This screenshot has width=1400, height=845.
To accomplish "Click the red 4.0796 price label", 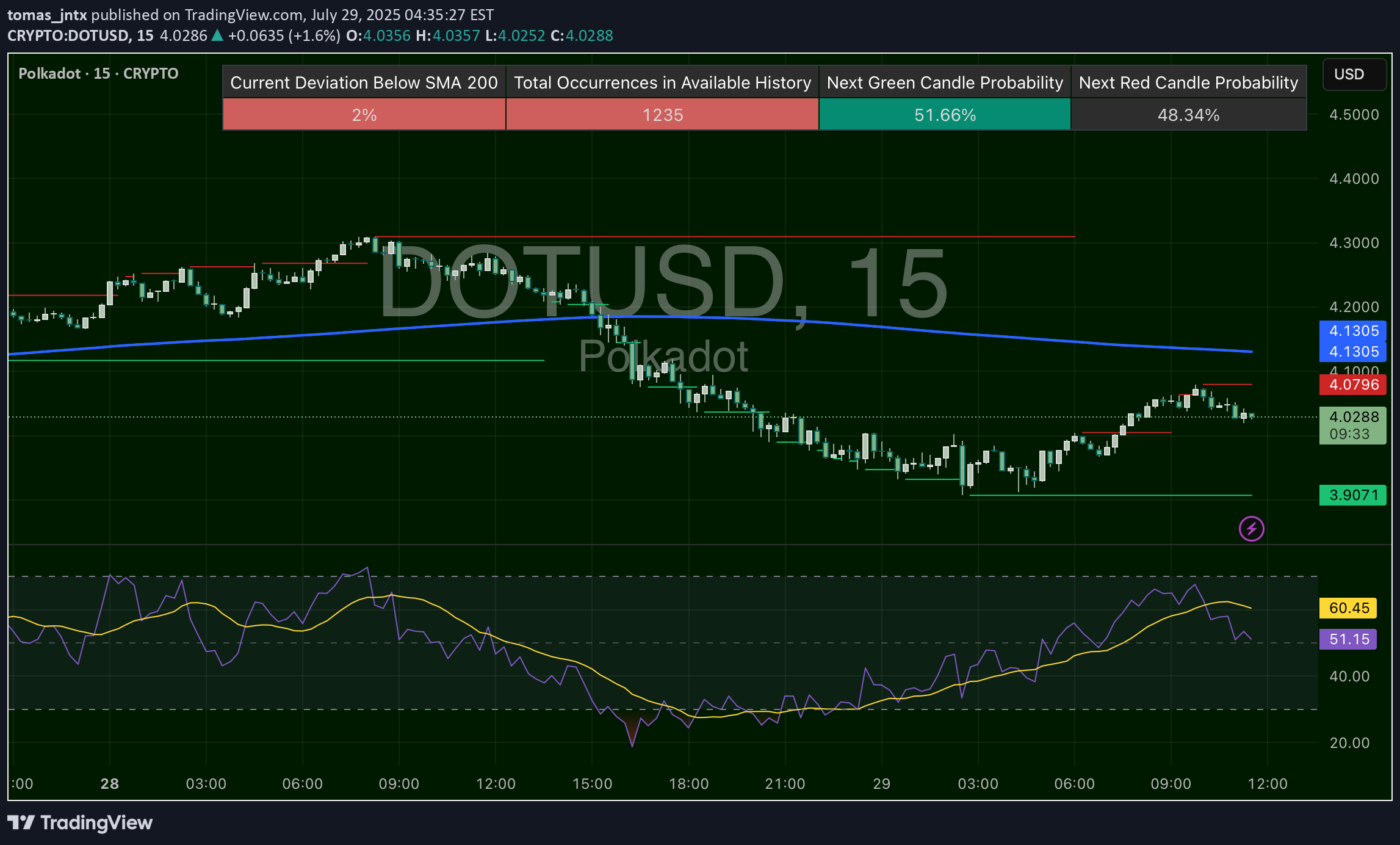I will pyautogui.click(x=1353, y=385).
